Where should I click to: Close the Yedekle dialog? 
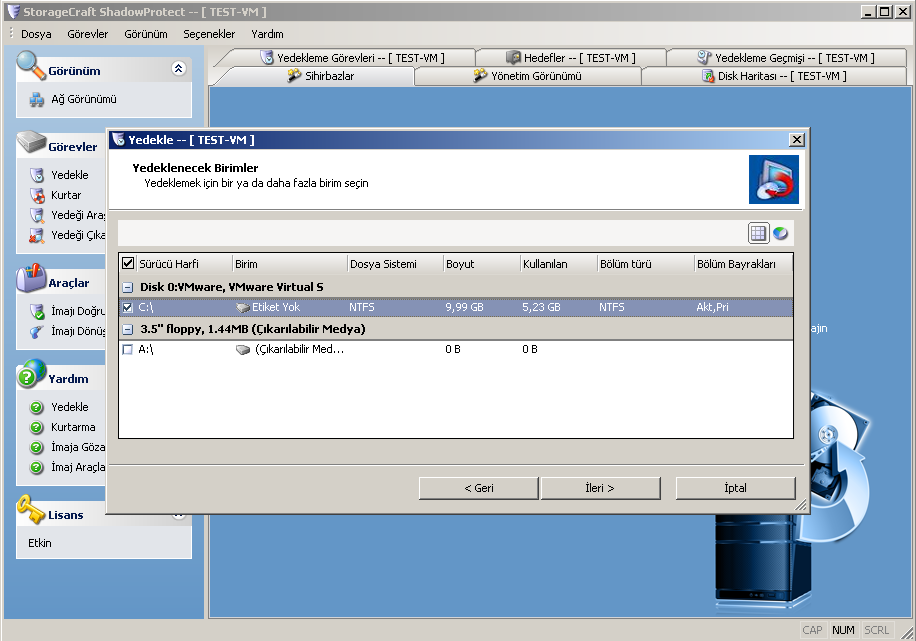tap(796, 140)
